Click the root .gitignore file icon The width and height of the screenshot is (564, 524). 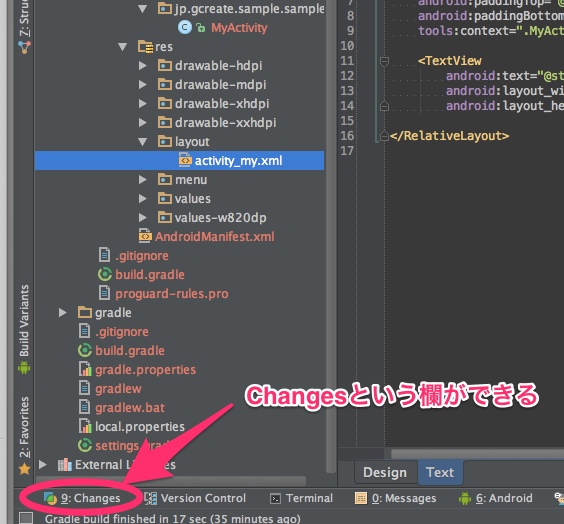[x=84, y=331]
